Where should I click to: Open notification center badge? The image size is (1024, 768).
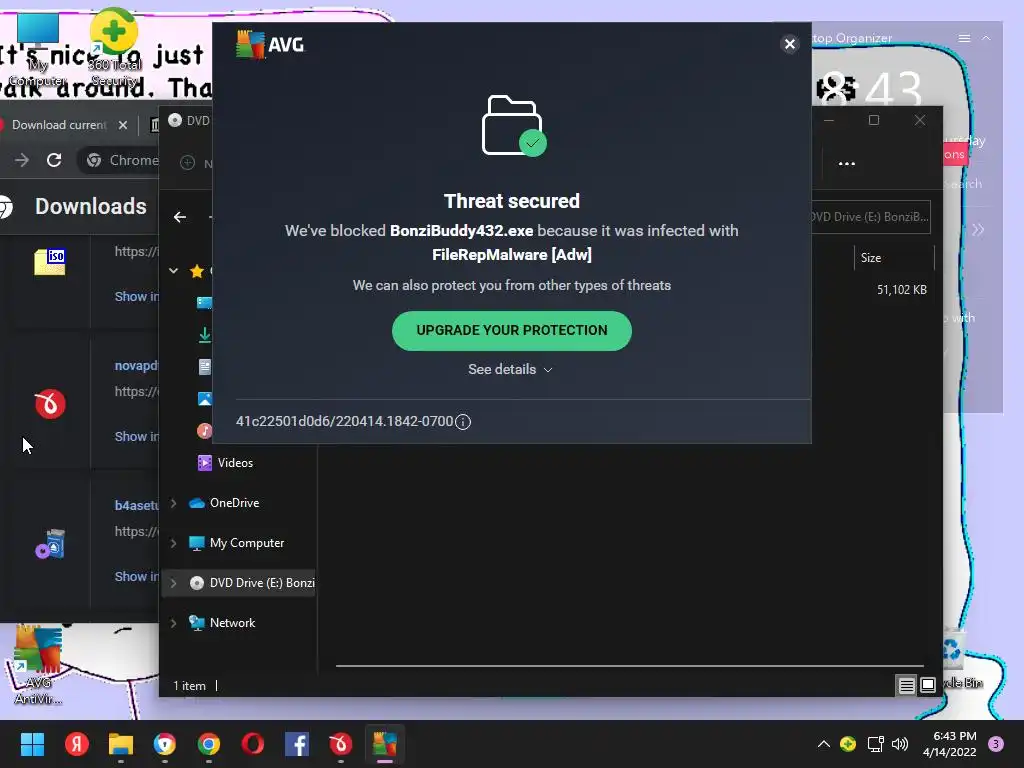click(x=995, y=744)
